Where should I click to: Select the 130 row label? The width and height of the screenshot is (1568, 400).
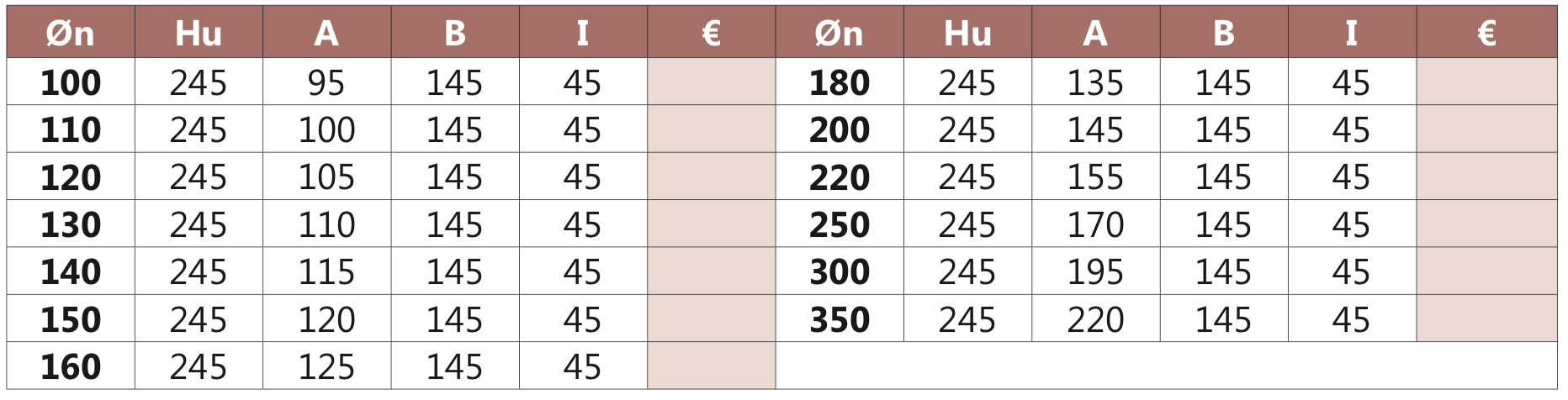tap(71, 224)
